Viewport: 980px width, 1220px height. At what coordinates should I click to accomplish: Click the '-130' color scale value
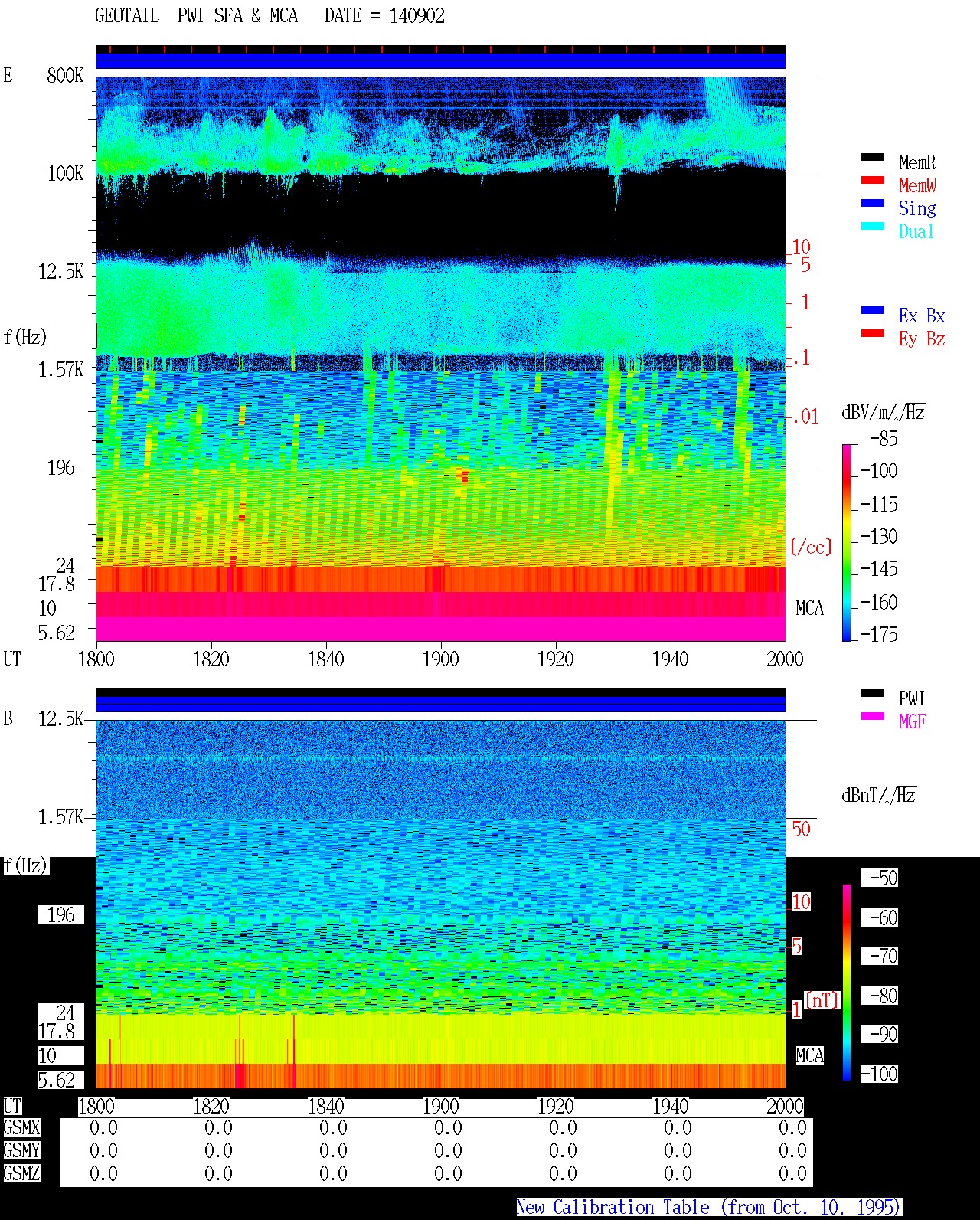(880, 537)
